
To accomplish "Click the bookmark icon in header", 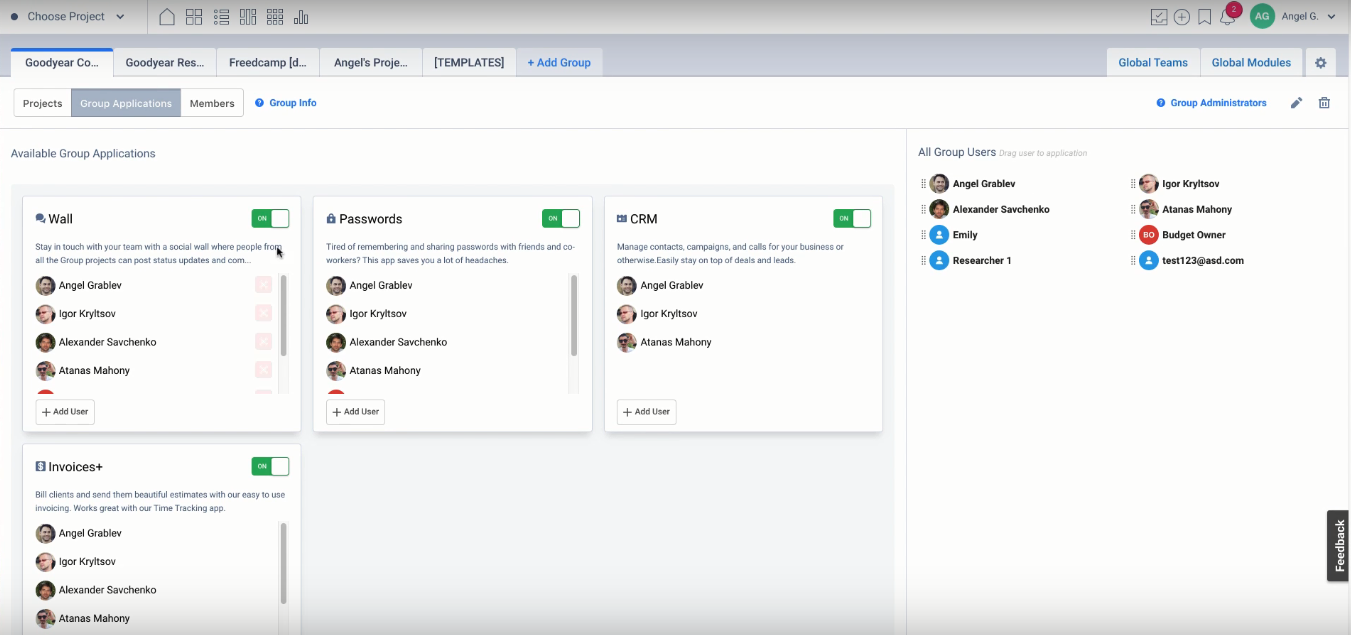I will tap(1204, 17).
